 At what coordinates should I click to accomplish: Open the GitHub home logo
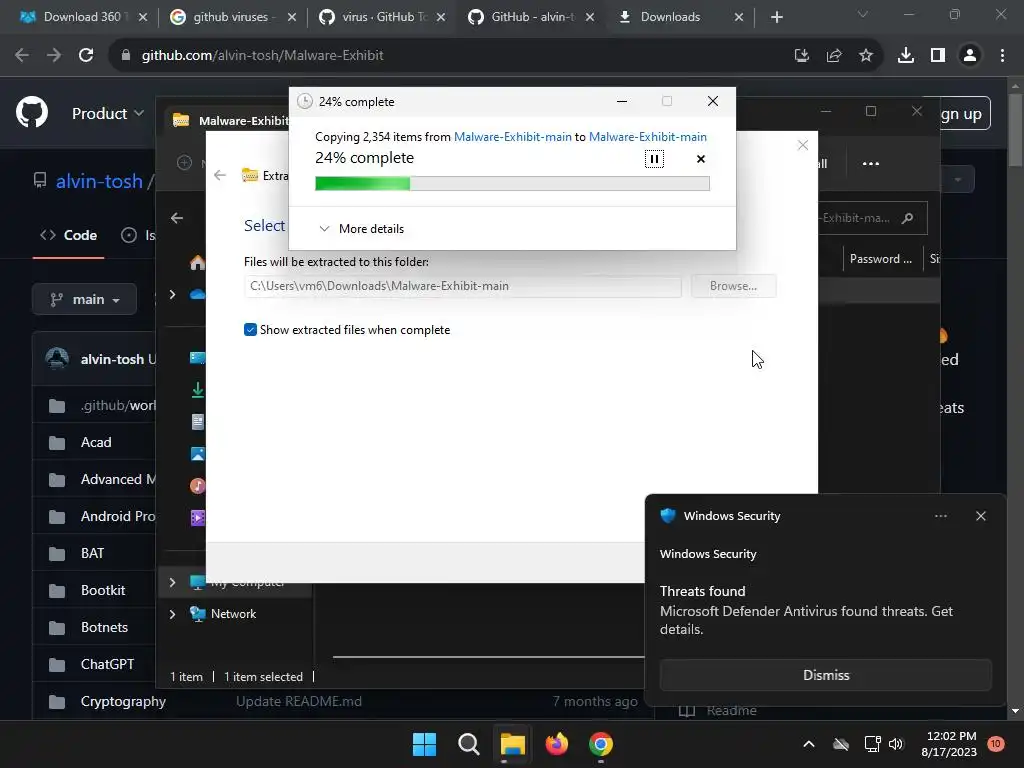click(32, 113)
